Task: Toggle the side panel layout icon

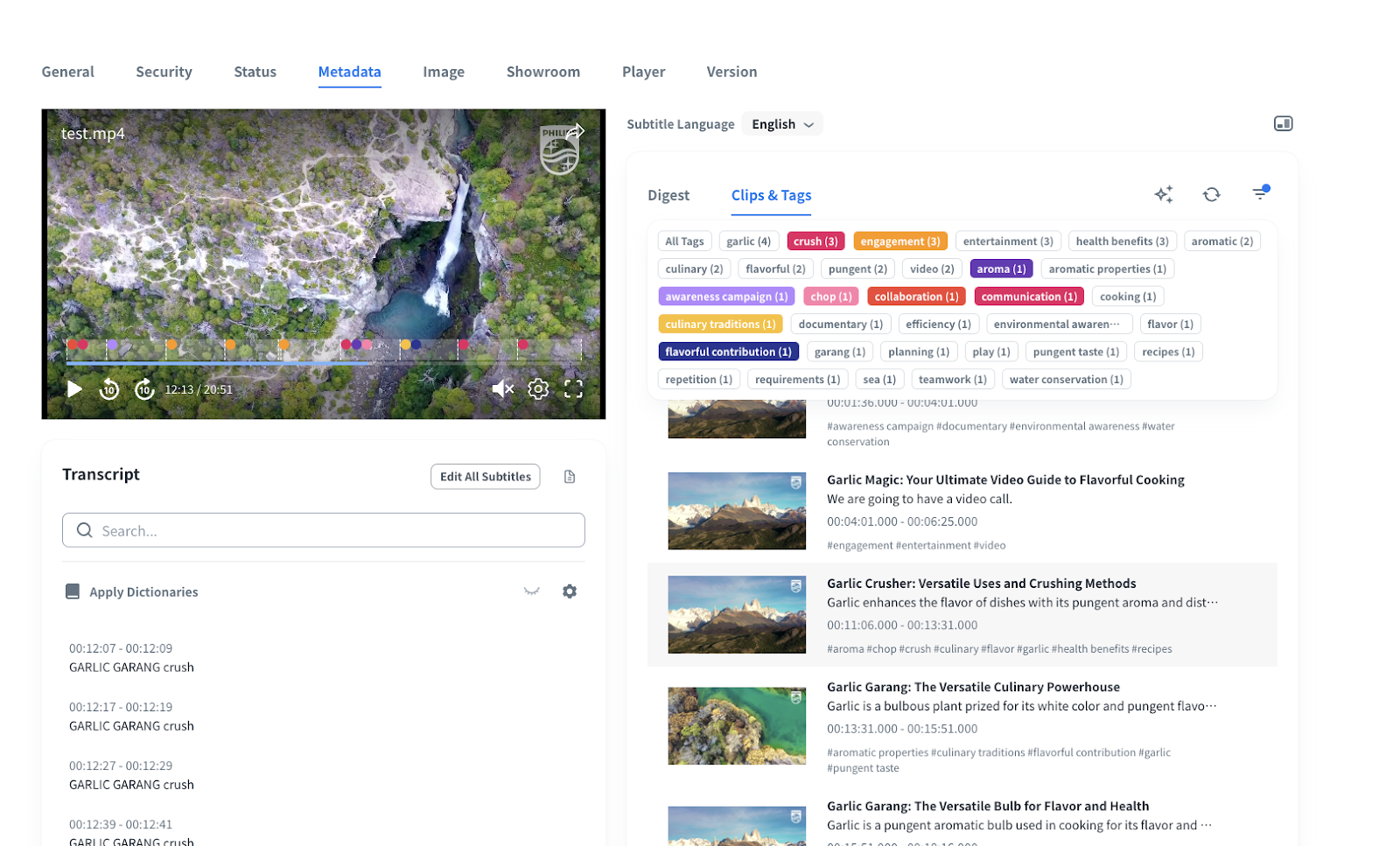Action: (x=1283, y=123)
